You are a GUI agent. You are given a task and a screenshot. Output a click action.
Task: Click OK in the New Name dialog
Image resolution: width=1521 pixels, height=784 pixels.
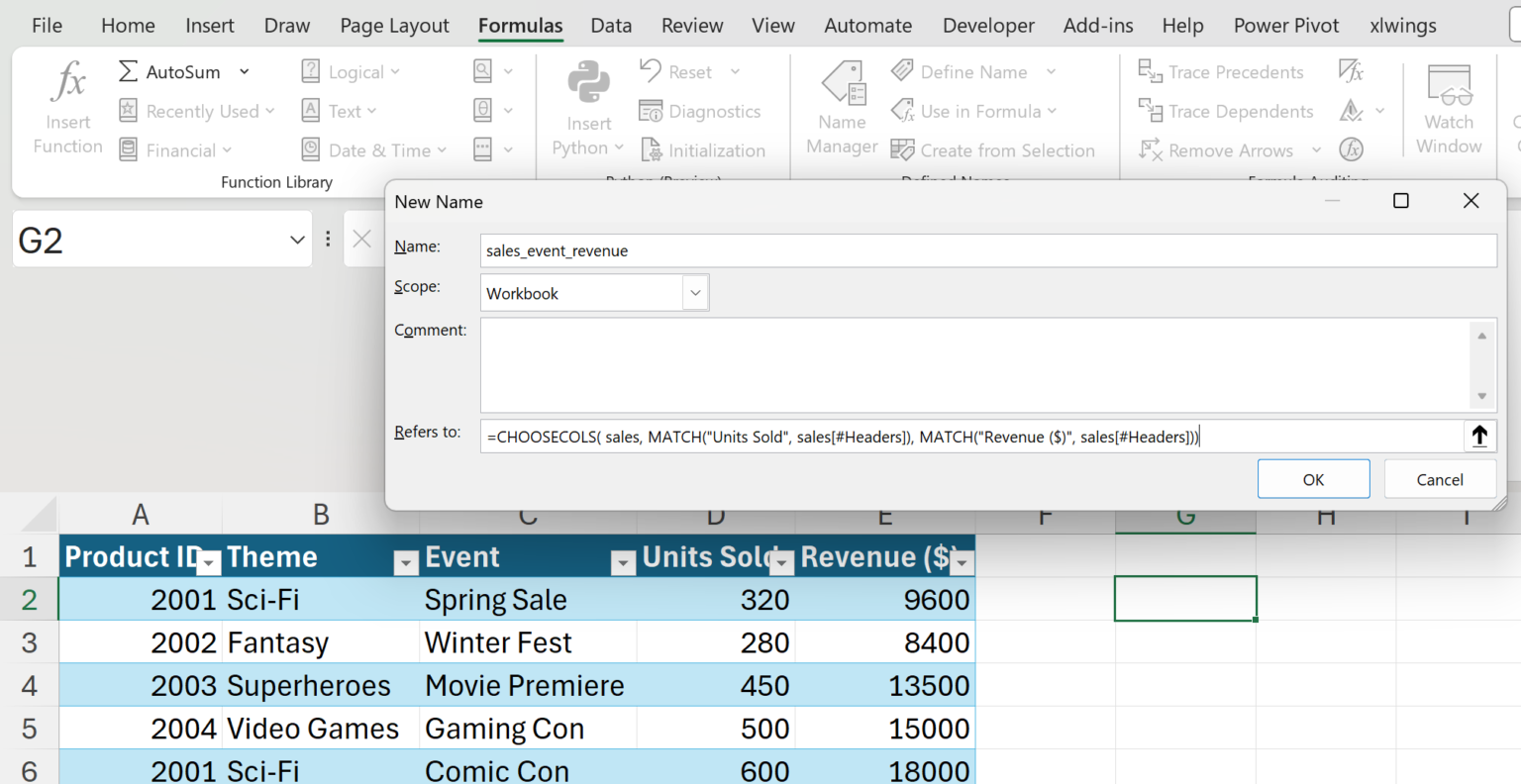coord(1313,479)
